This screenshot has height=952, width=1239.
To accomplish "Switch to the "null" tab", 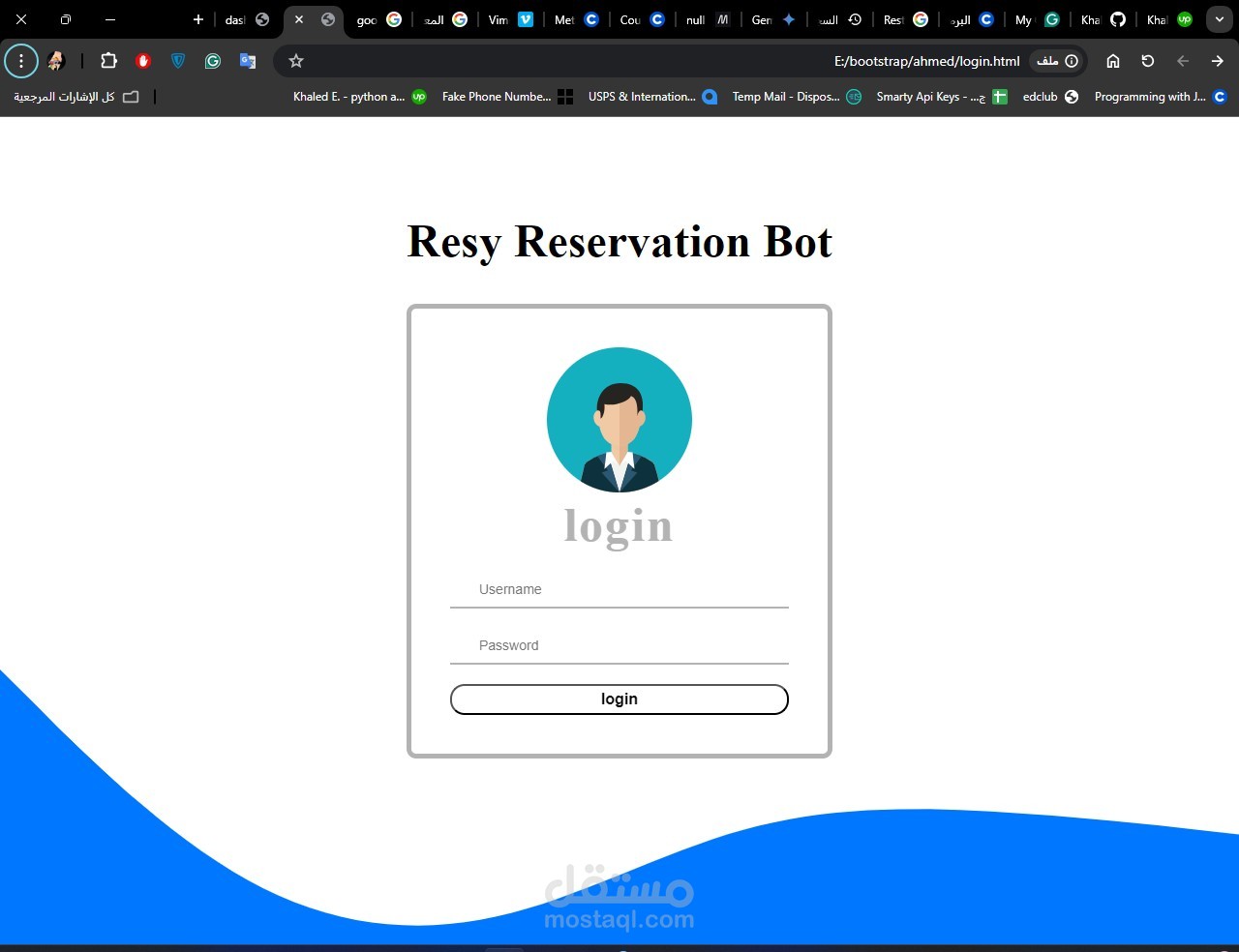I will coord(709,19).
